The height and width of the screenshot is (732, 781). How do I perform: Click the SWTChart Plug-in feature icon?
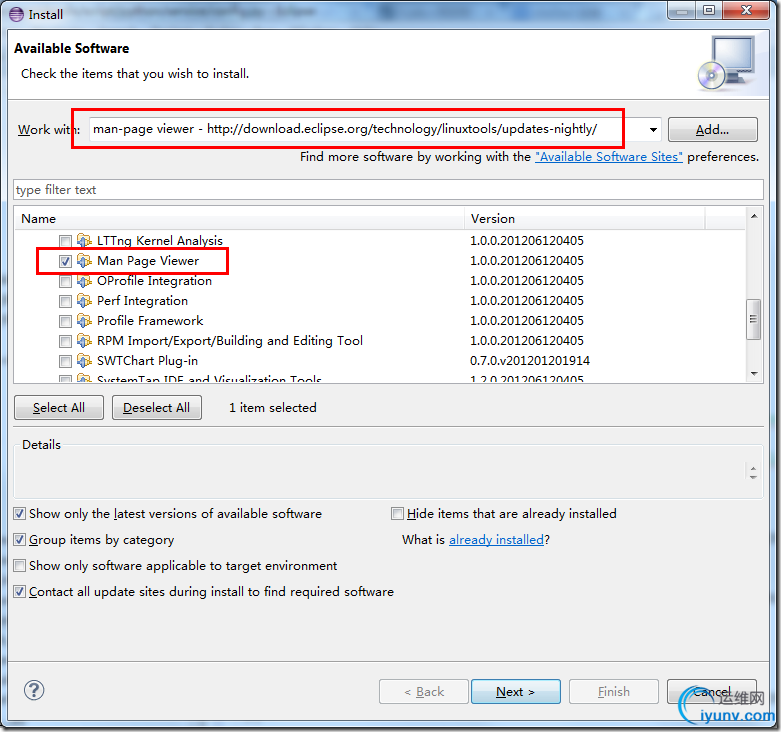pos(84,361)
